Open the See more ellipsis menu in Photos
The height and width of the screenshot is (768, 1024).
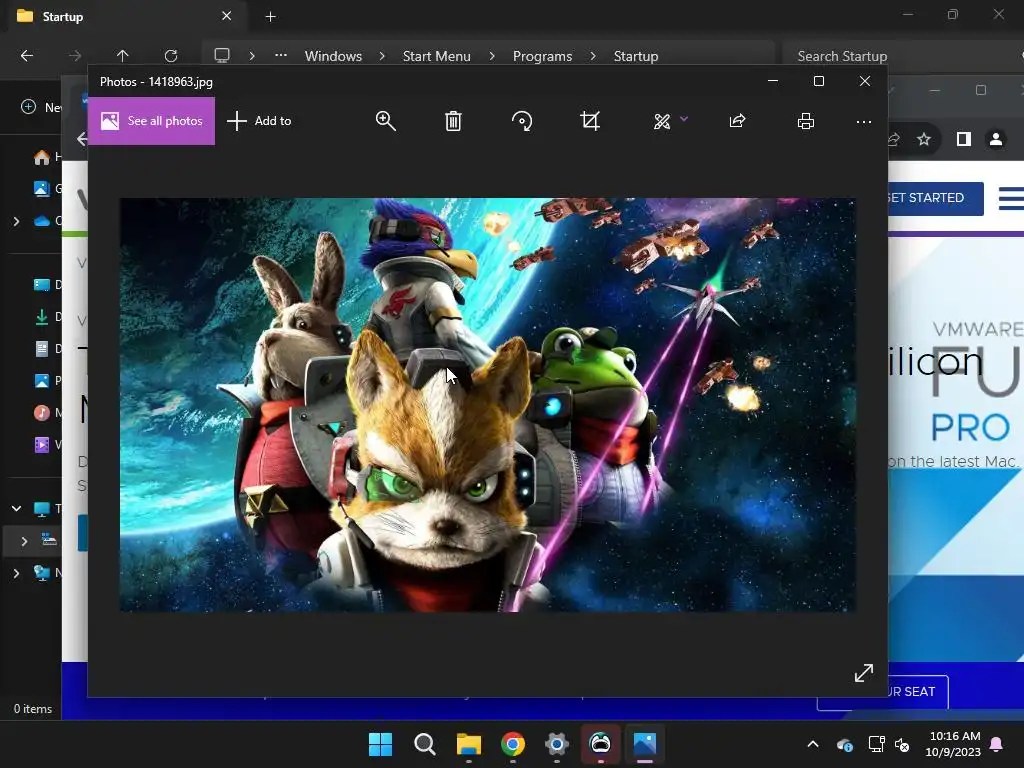pos(863,121)
